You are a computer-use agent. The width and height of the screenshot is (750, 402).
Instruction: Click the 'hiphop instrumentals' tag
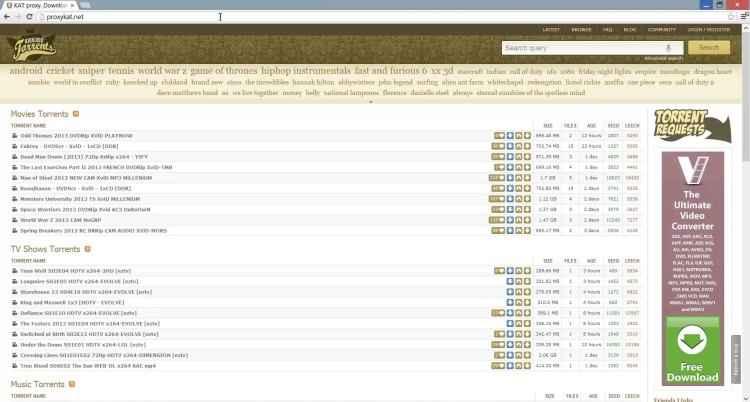[306, 71]
